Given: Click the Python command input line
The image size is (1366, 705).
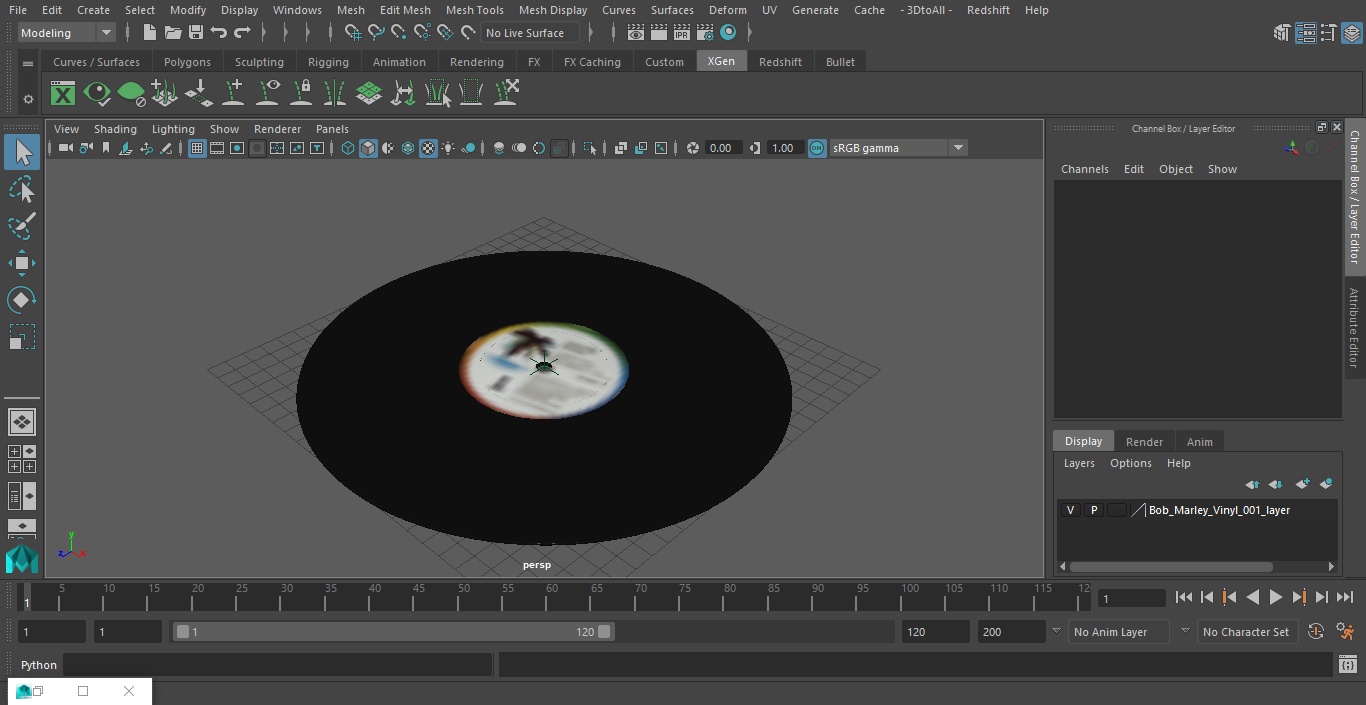Looking at the screenshot, I should point(278,665).
